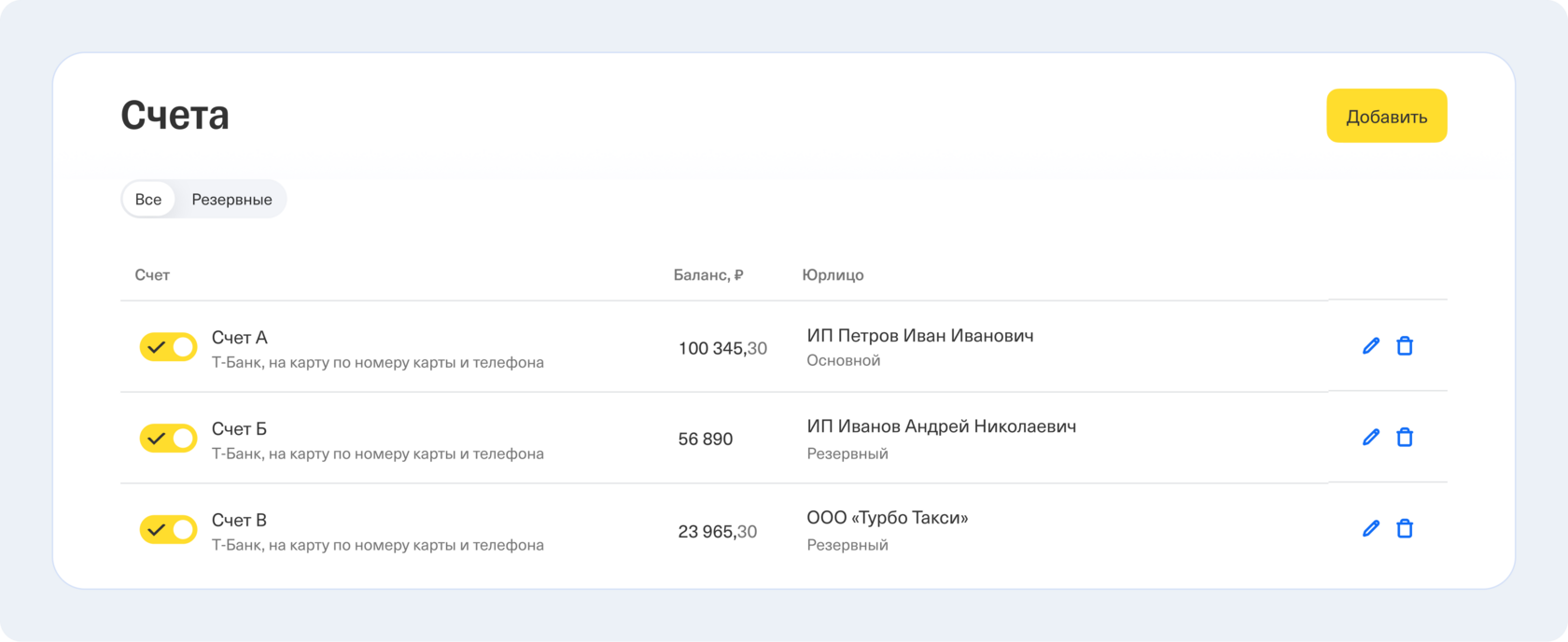The image size is (1568, 642).
Task: Select ИП Иванов Андрей Николаевич entry
Action: [941, 426]
